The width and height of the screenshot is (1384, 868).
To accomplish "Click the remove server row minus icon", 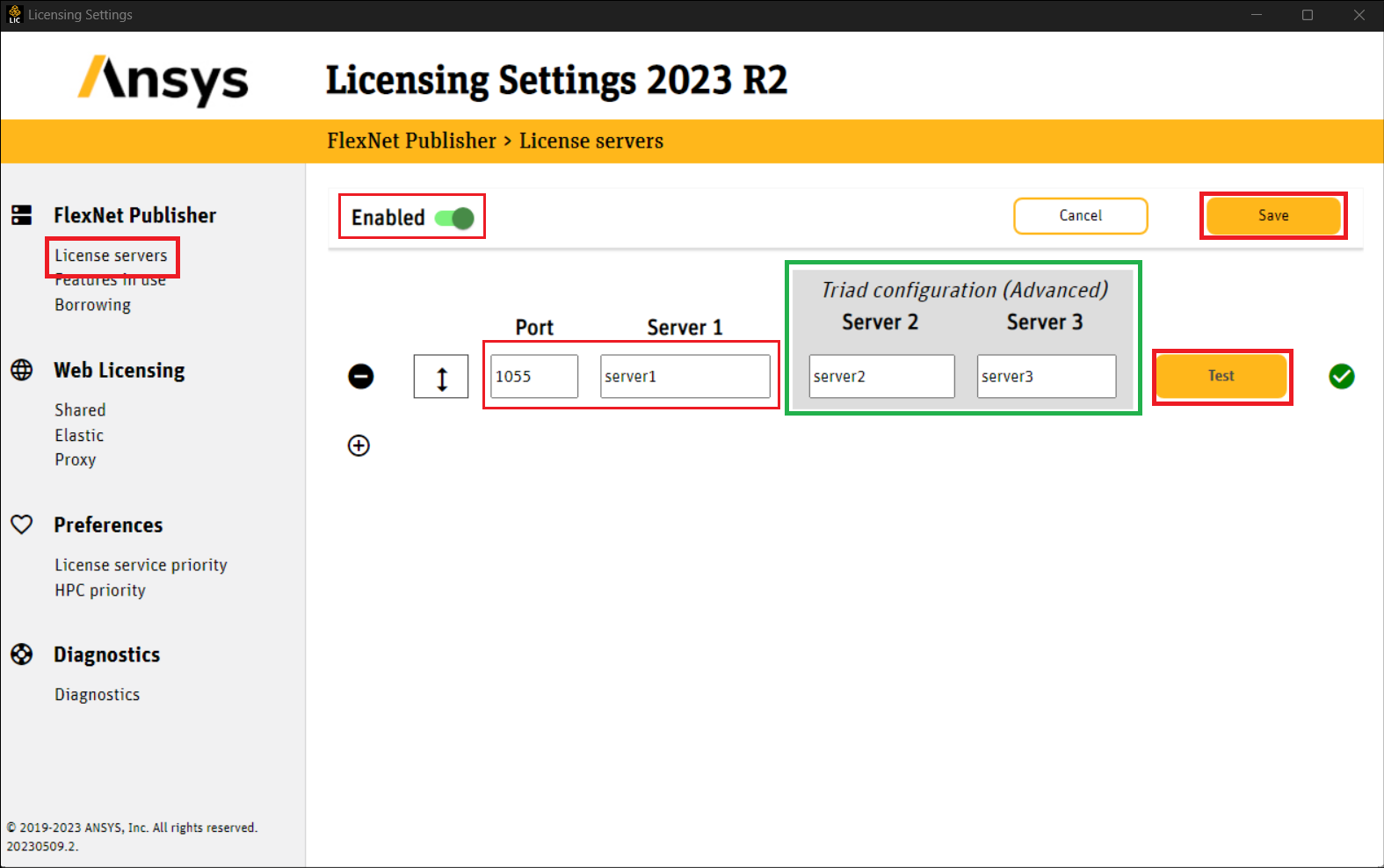I will (x=360, y=376).
